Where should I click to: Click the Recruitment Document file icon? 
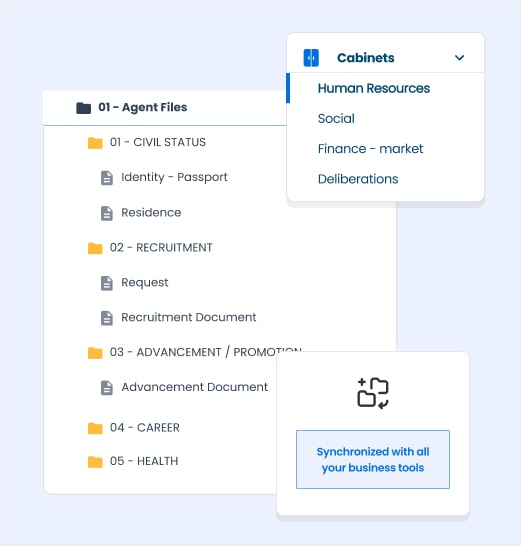(x=107, y=318)
